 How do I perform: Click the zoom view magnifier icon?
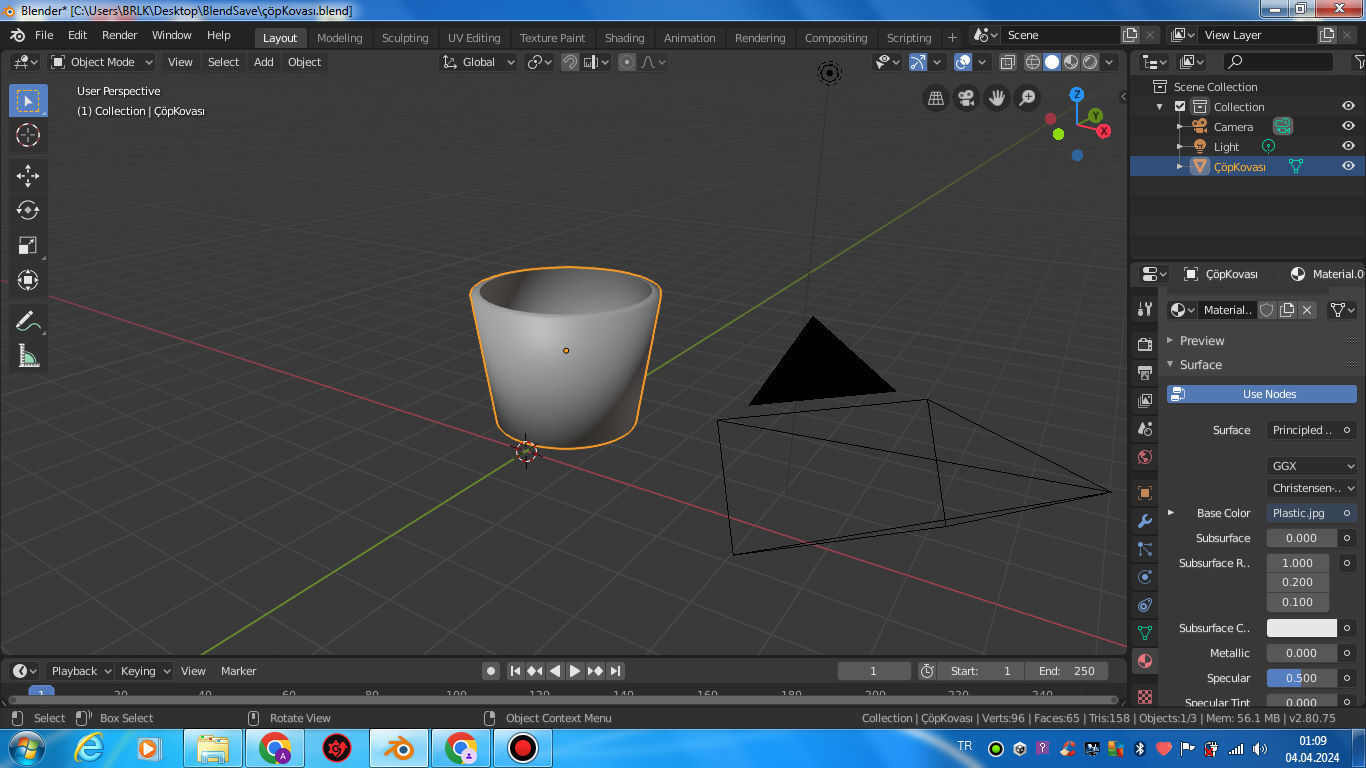coord(1027,98)
